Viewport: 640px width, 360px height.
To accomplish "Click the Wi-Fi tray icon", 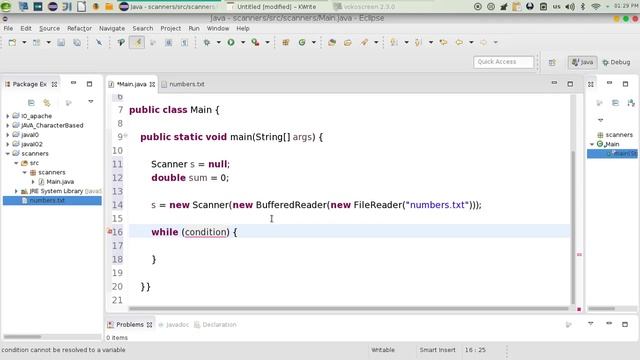I will [x=596, y=7].
